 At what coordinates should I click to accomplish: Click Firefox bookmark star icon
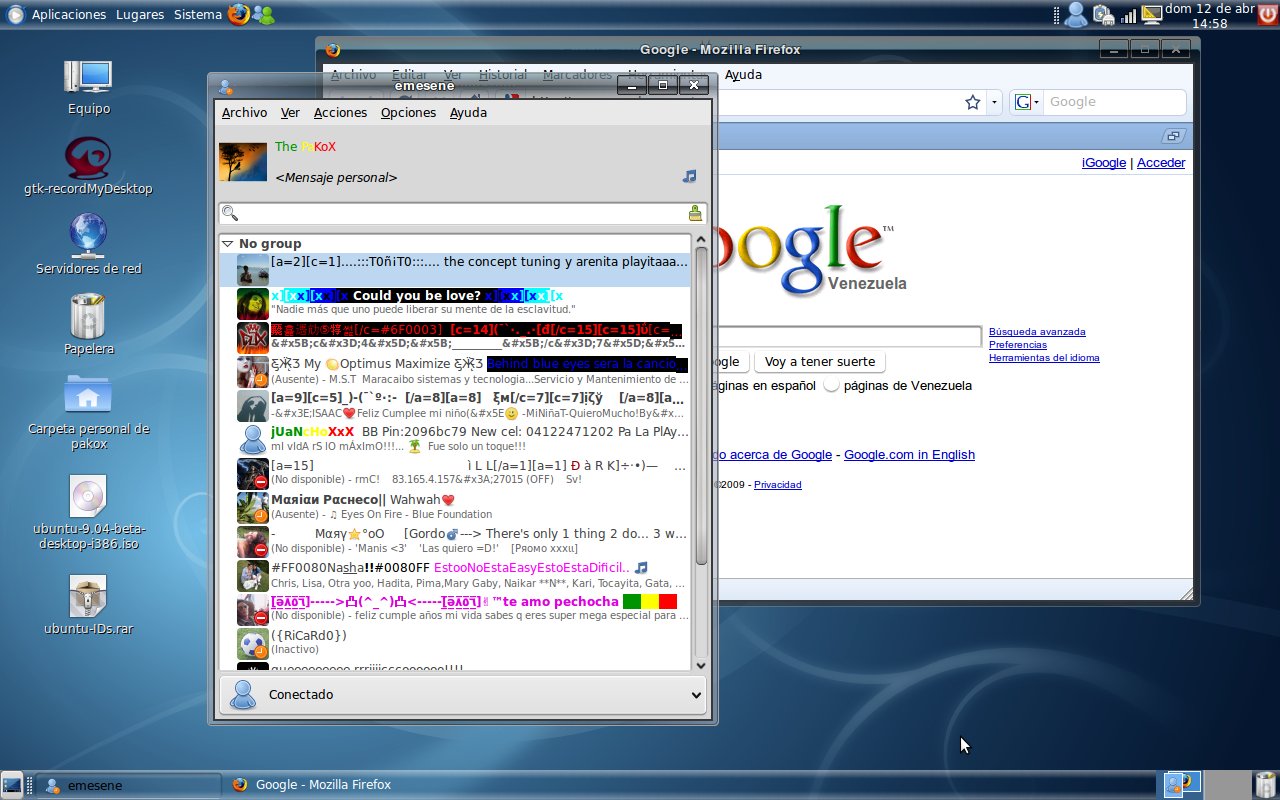(973, 102)
